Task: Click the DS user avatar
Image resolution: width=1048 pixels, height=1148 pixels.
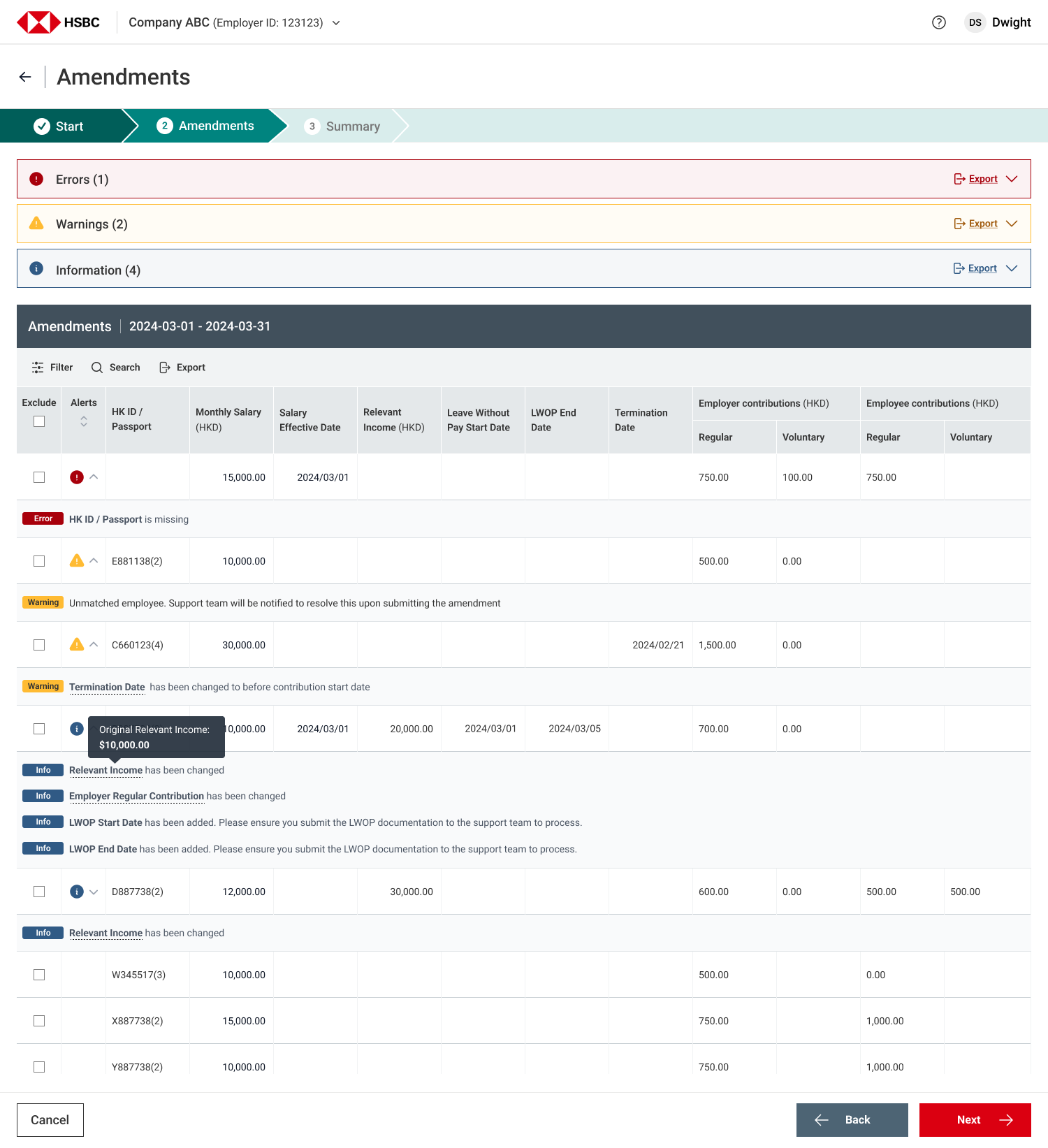Action: [x=975, y=22]
